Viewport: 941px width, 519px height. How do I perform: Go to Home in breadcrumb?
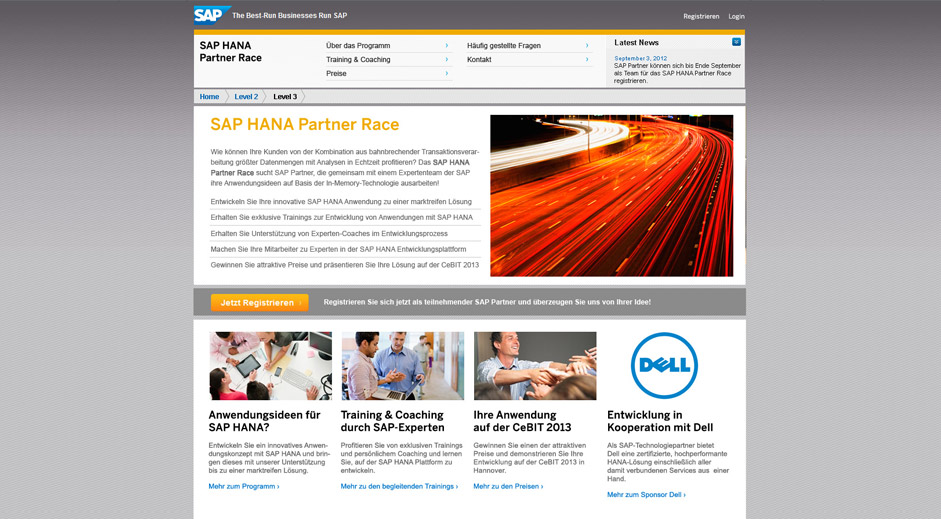(x=209, y=97)
